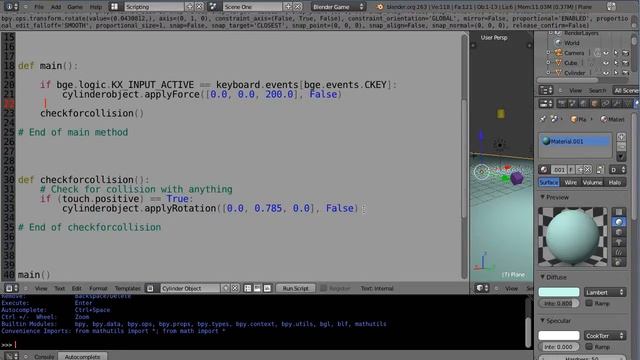
Task: Open the text editor type selector
Action: 11,288
